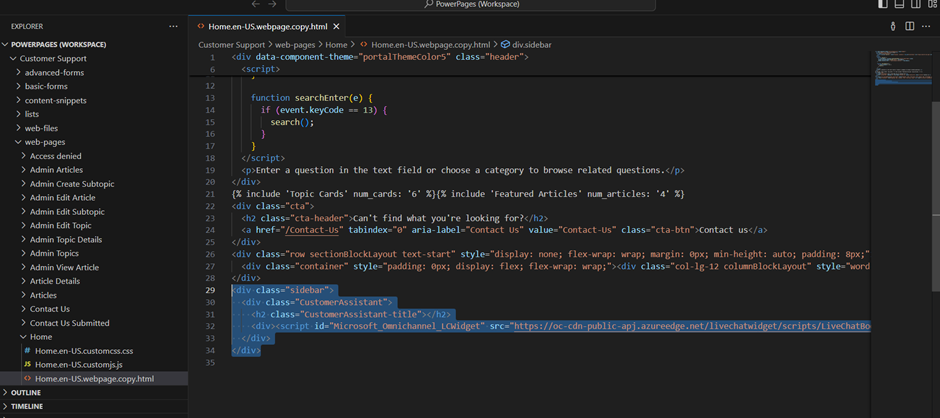
Task: Expand the advanced-forms folder
Action: click(x=54, y=72)
